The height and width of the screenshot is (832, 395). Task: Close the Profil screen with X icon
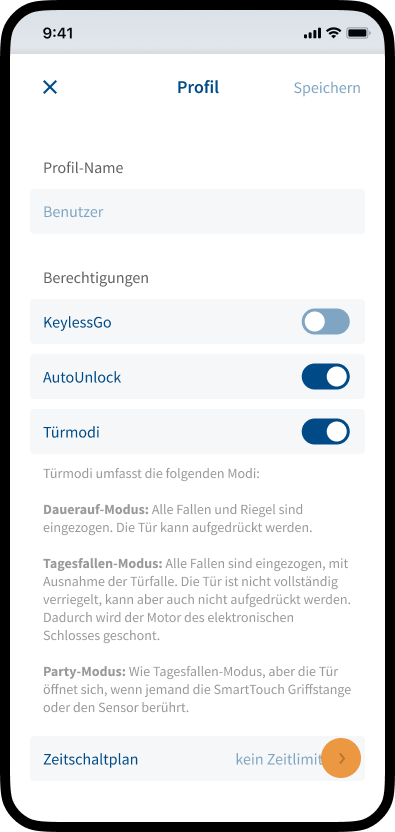[50, 88]
